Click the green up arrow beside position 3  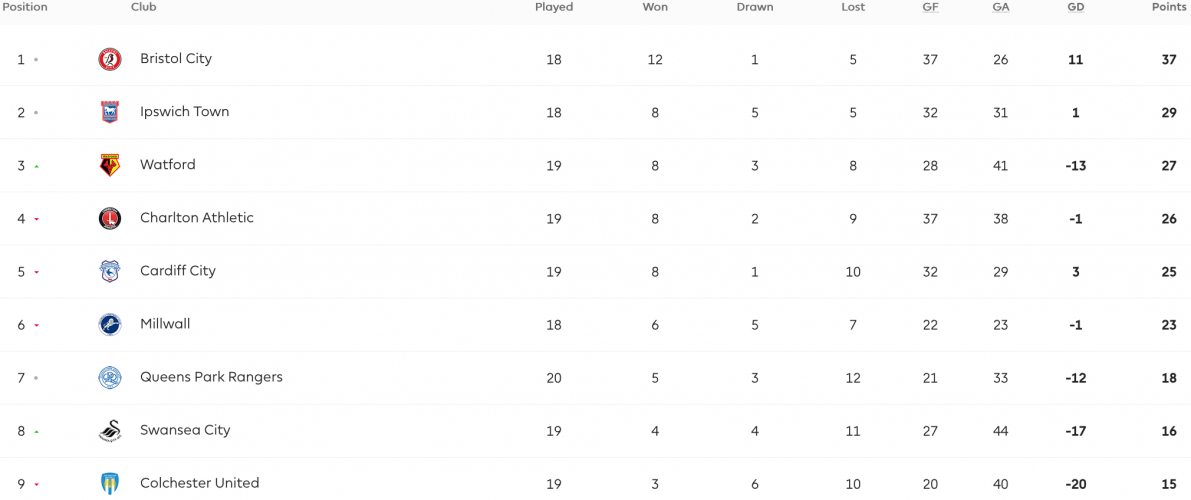(36, 166)
